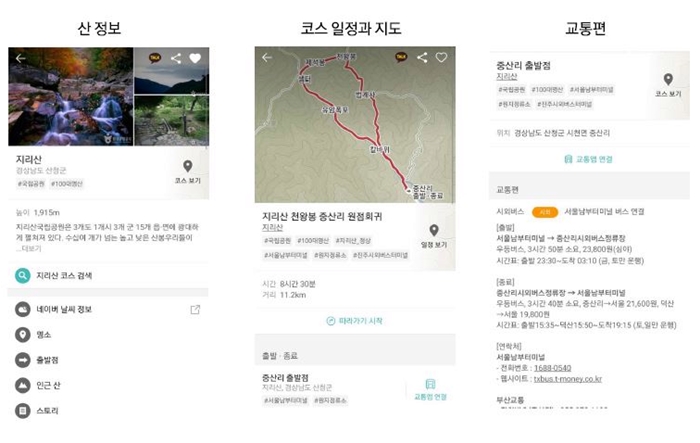
Task: Open txbus.t-money.co.kr website link
Action: click(567, 379)
